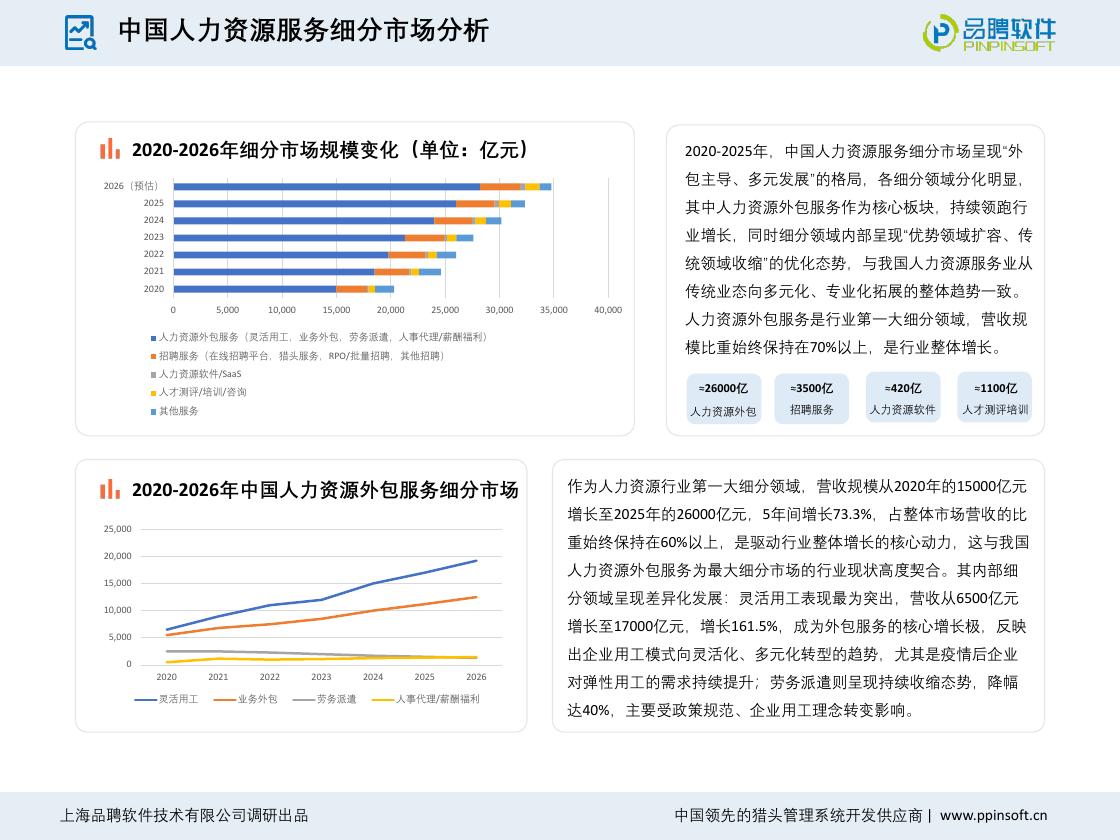
Task: Click the paragraph beginning 2020-2025年，中国人力资源服务细分市场
Action: pyautogui.click(x=859, y=249)
